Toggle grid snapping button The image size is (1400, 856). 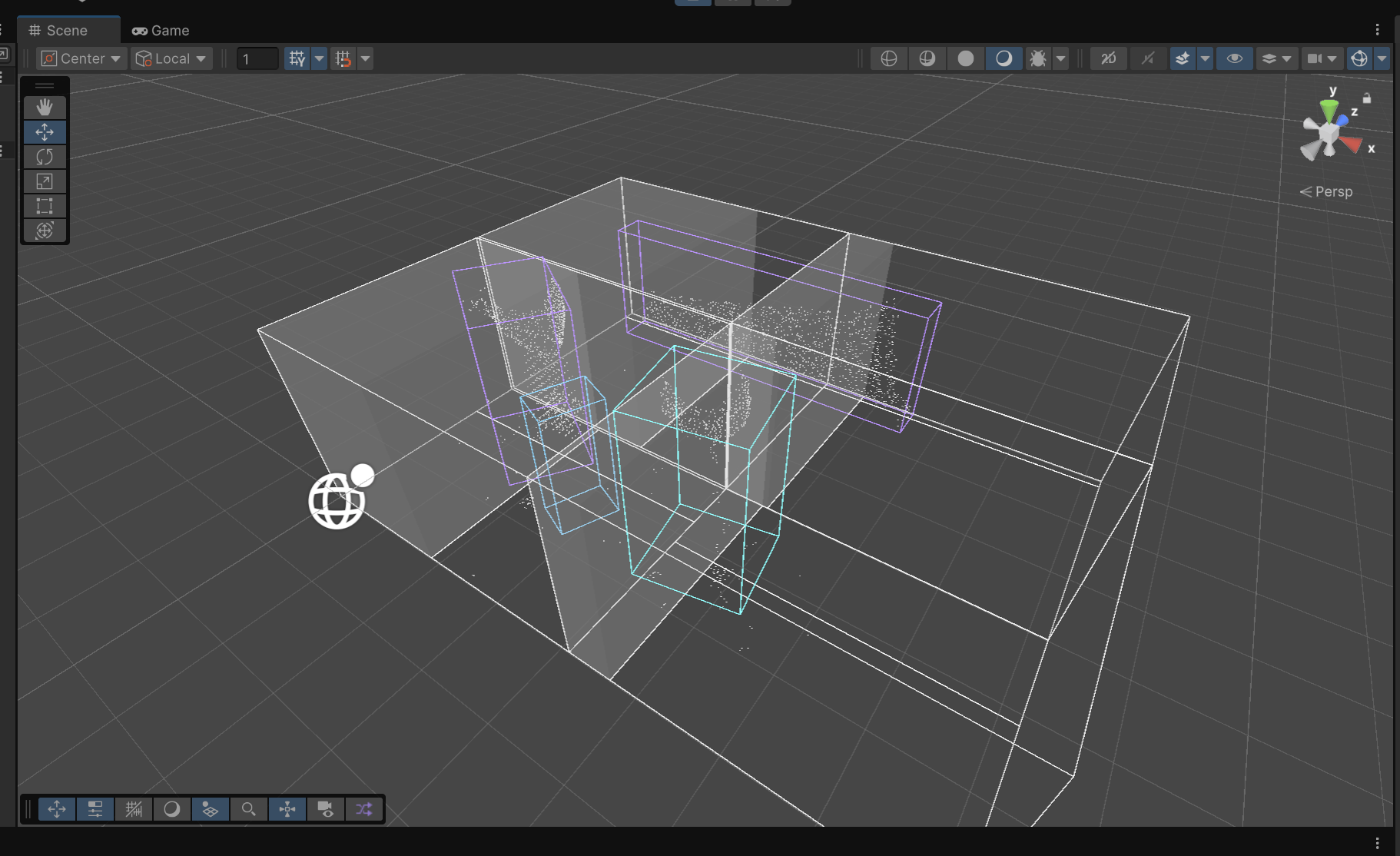[x=297, y=58]
